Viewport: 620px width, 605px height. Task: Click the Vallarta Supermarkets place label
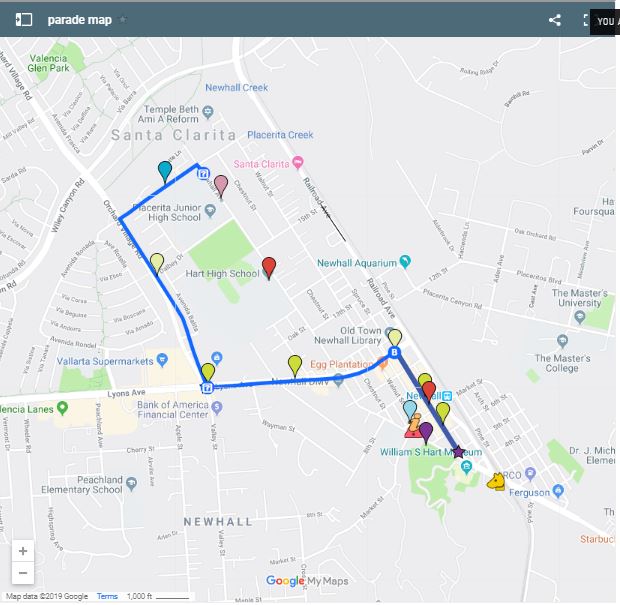(x=105, y=361)
